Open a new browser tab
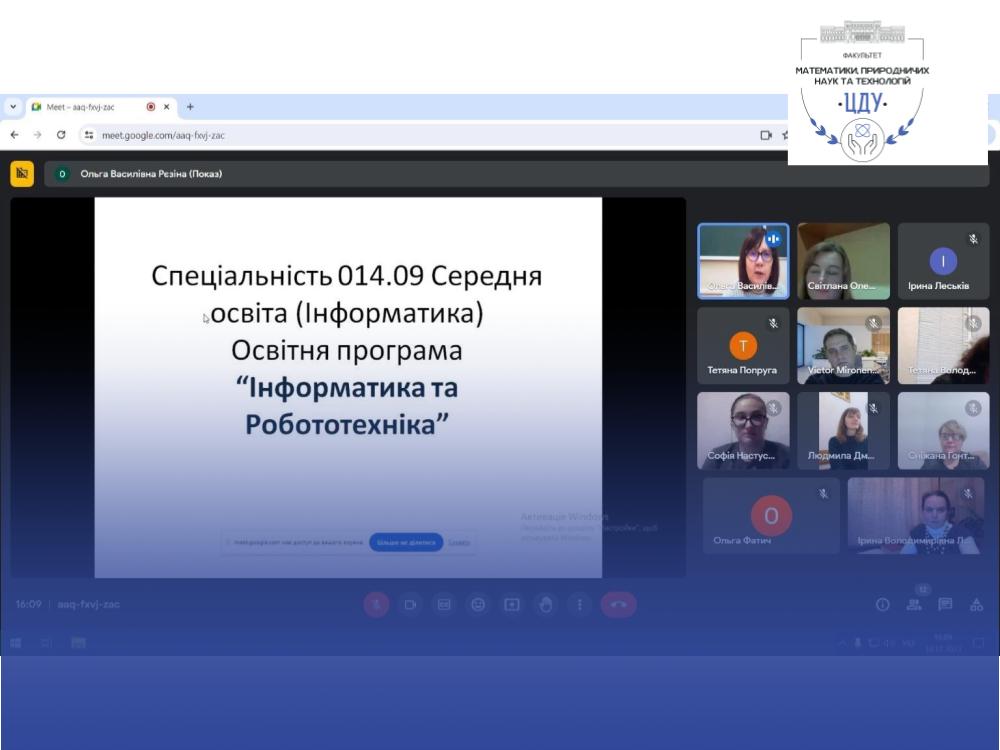The height and width of the screenshot is (750, 1000). [x=190, y=107]
